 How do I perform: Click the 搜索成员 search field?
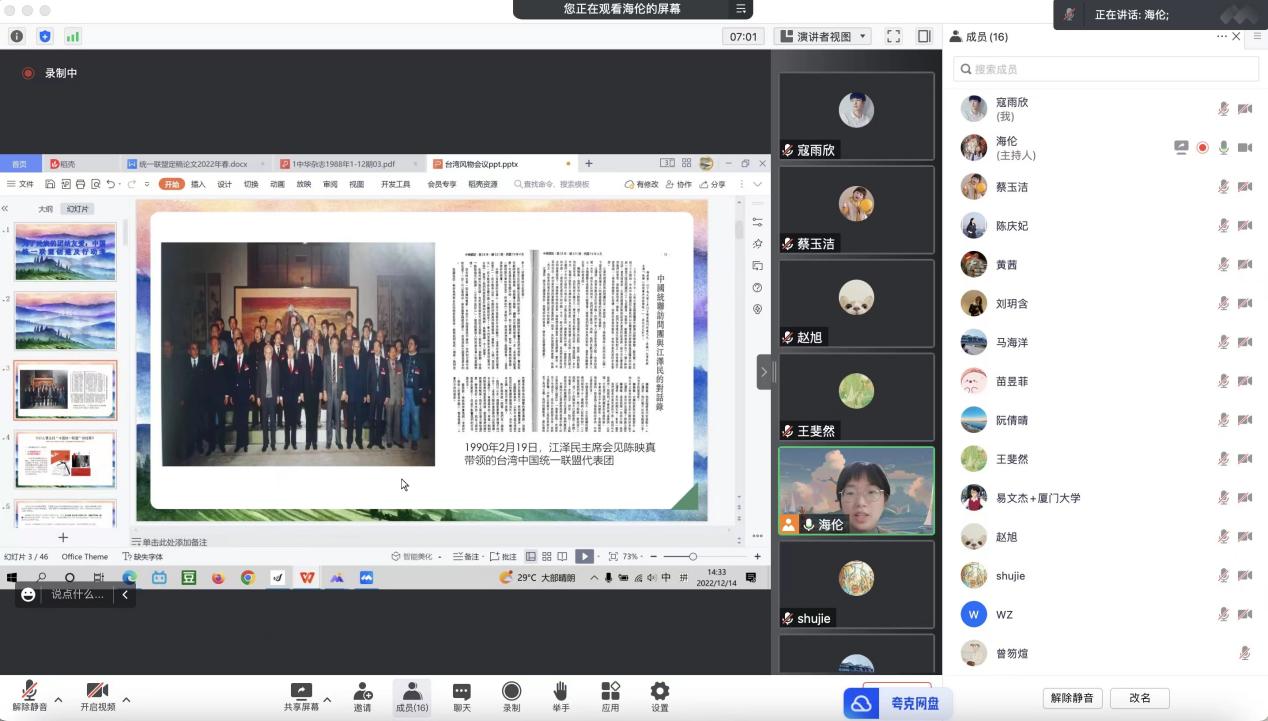(1105, 69)
